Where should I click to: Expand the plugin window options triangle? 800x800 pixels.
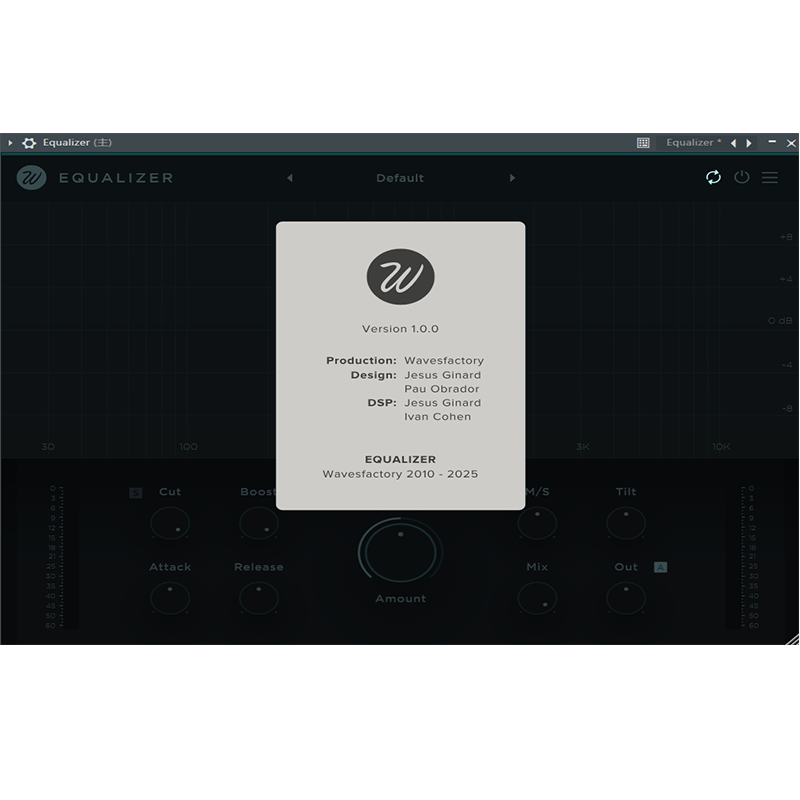(10, 143)
